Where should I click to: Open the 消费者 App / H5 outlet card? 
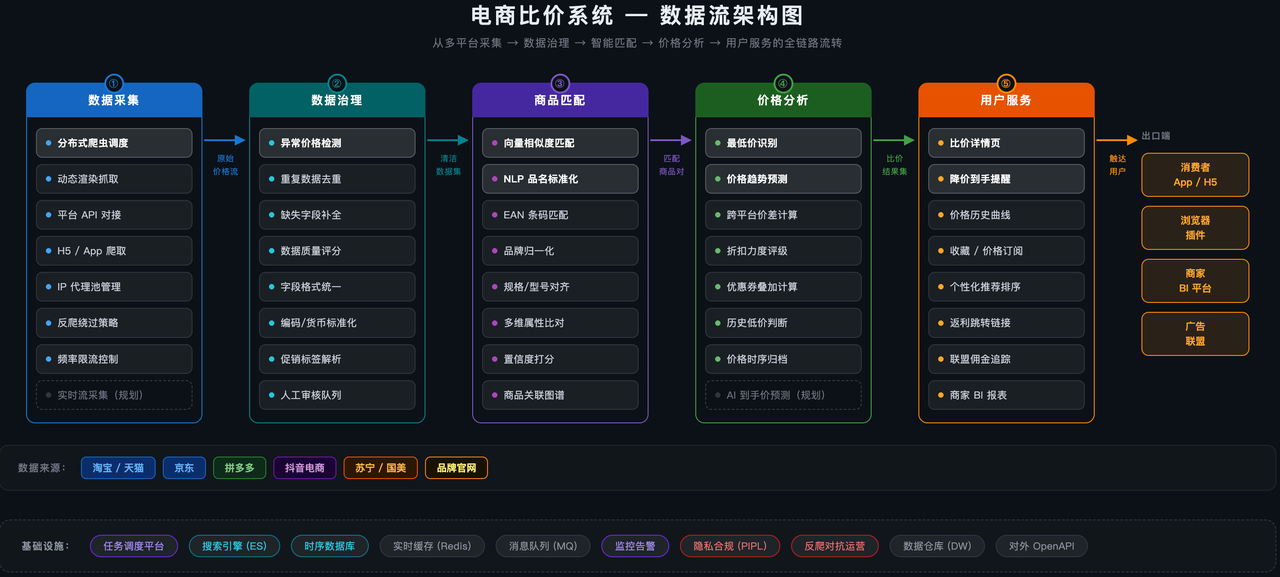[x=1195, y=174]
